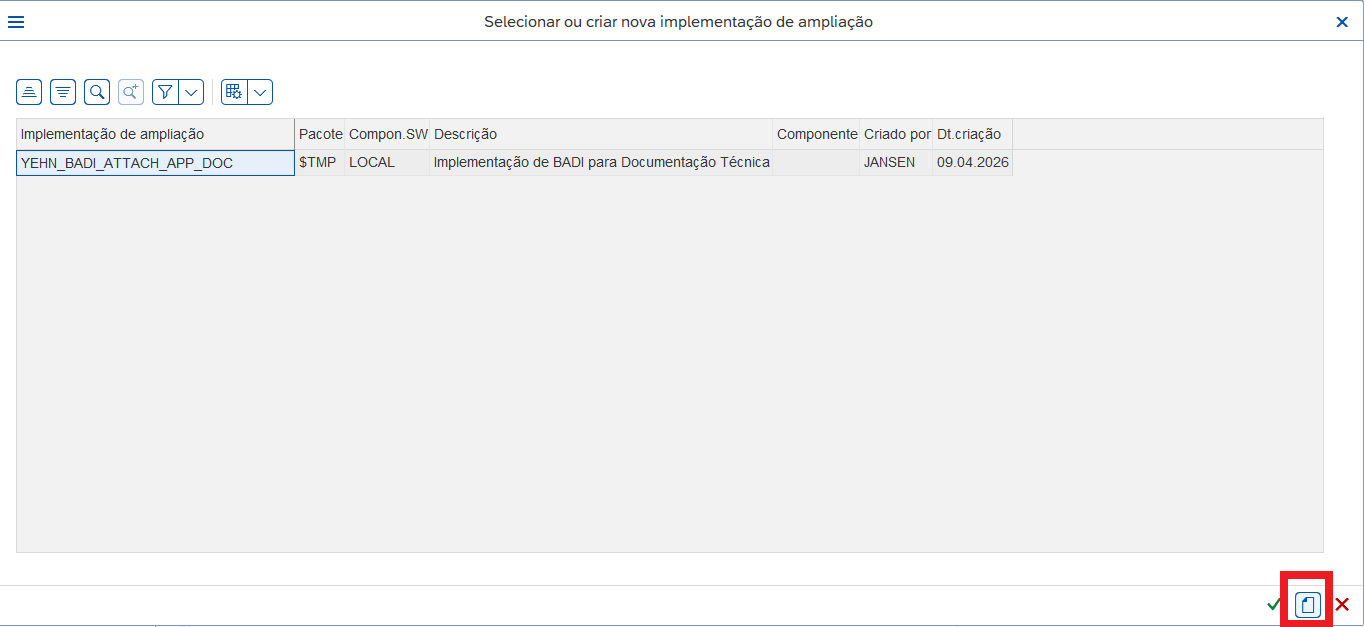Cancel the dialog with the red X

tap(1342, 604)
